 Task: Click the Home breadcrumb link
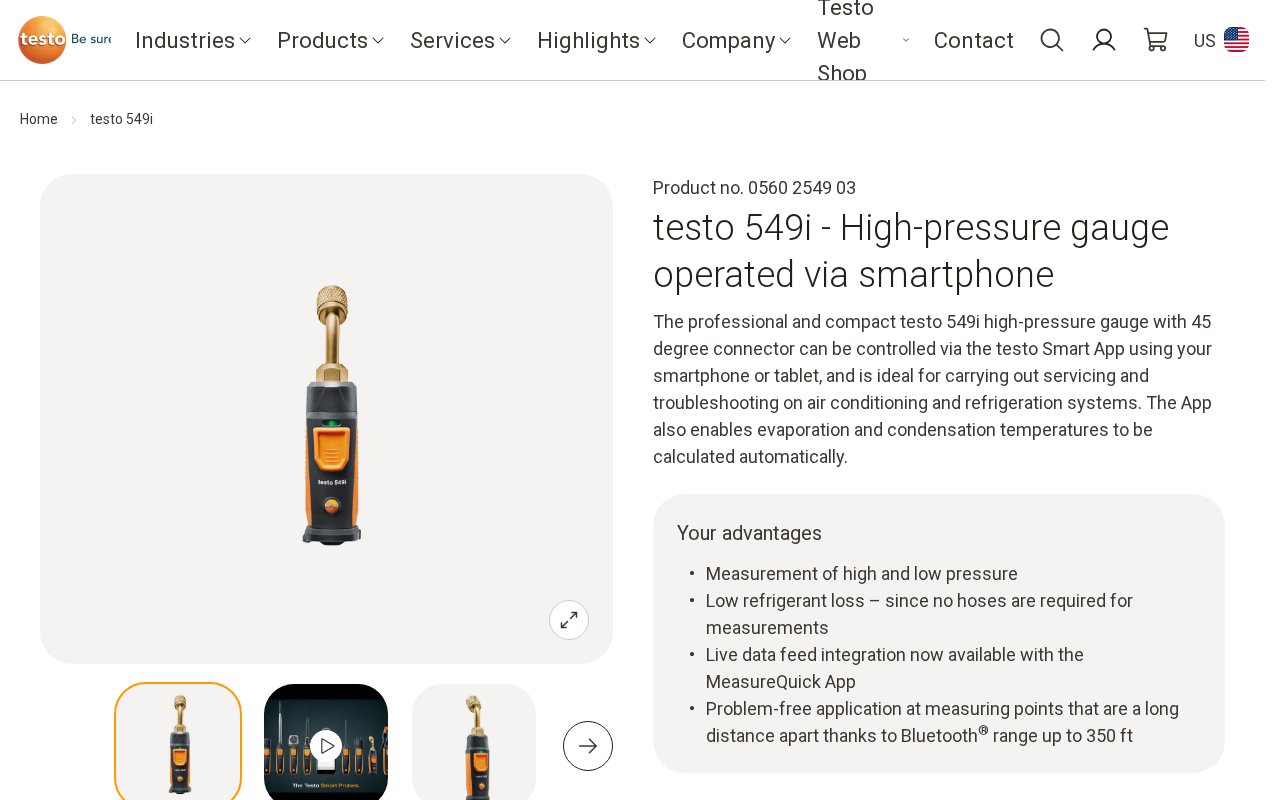tap(39, 119)
